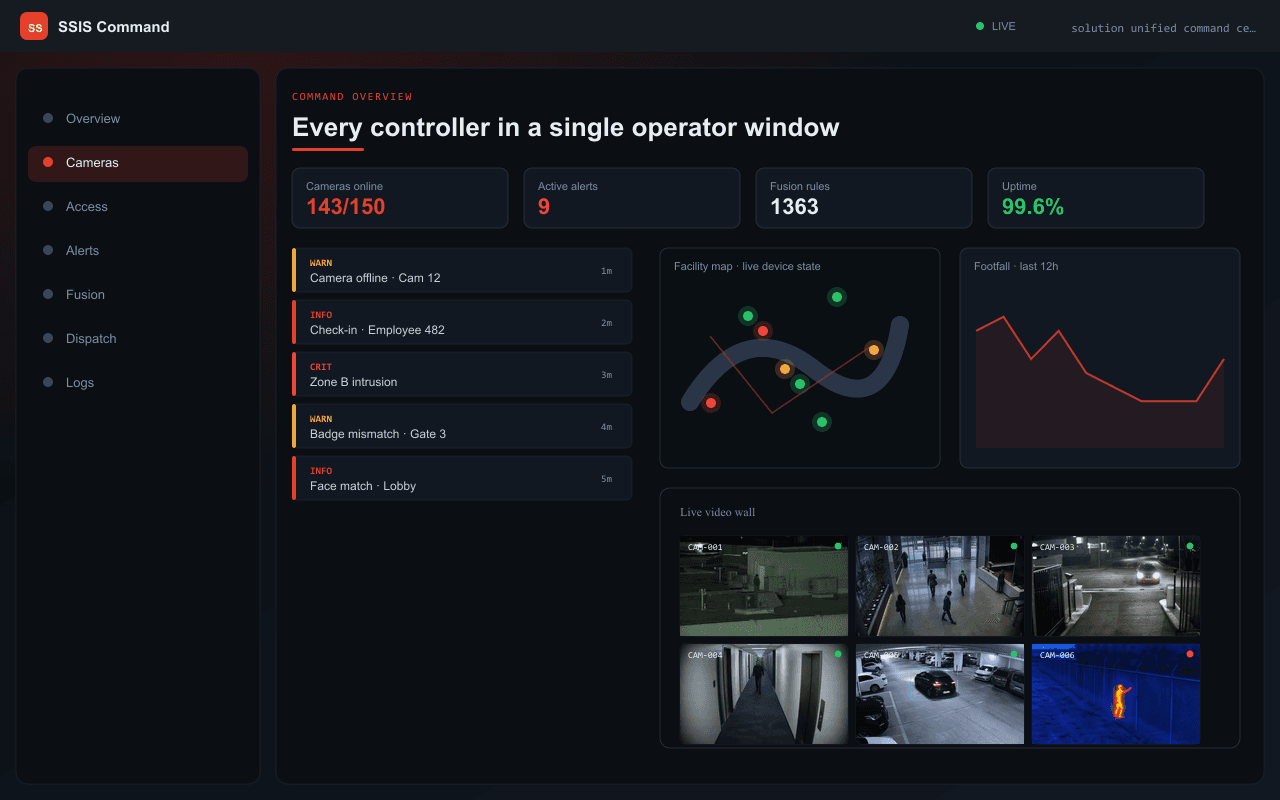Click 'solution unified command ce…' header text
Viewport: 1280px width, 800px height.
click(x=1164, y=28)
